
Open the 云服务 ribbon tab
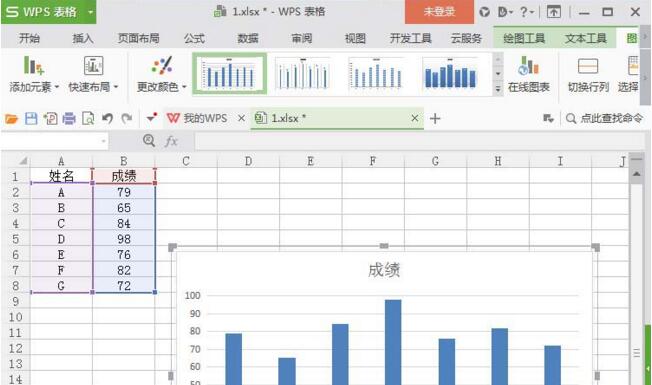pos(466,38)
